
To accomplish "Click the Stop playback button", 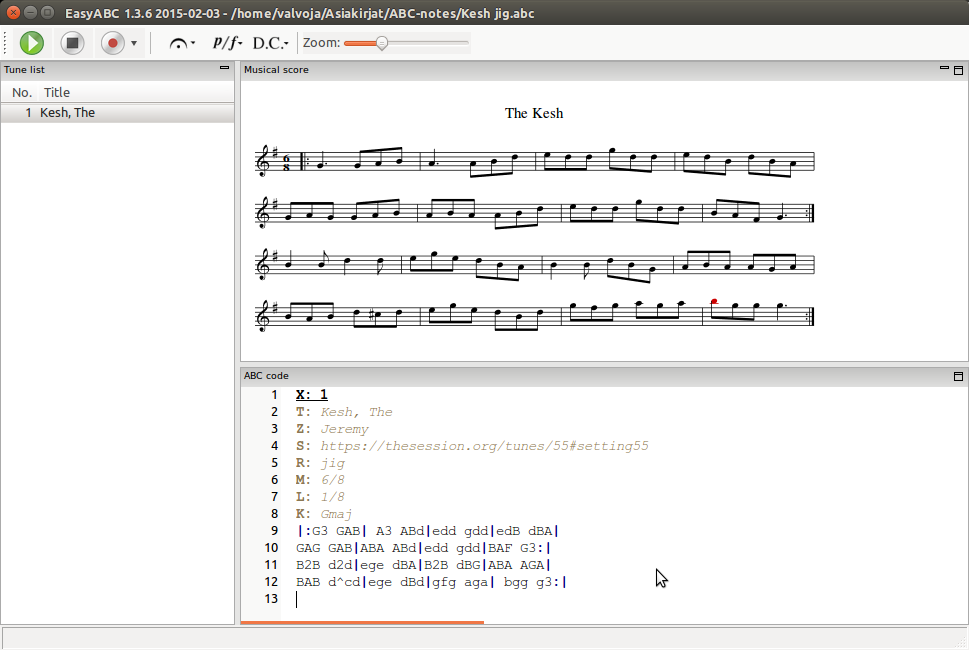I will (72, 43).
